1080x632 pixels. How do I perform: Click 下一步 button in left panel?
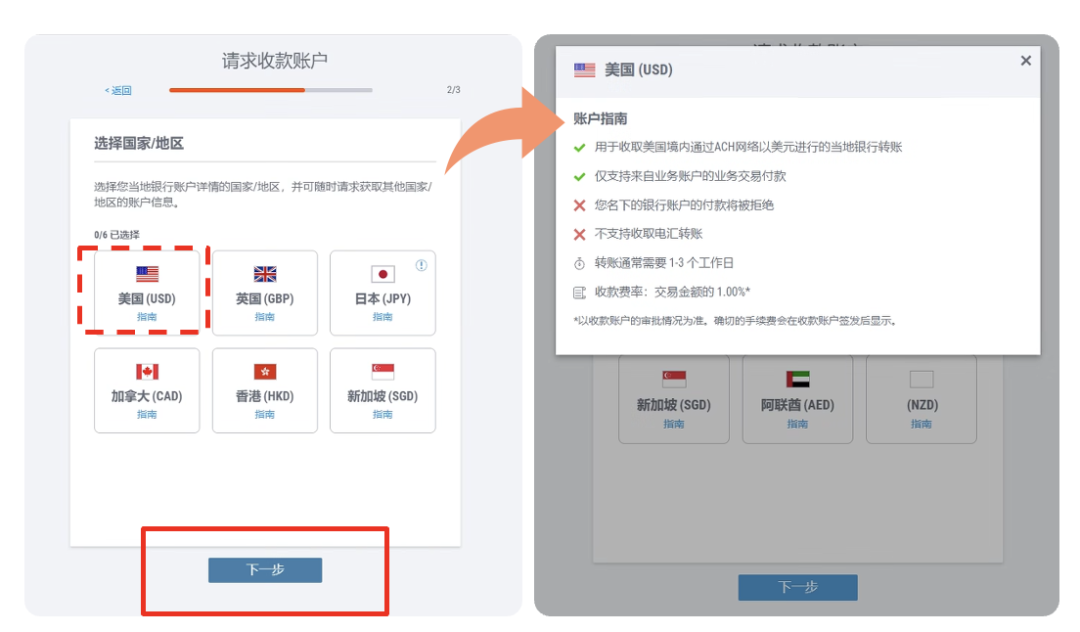265,570
